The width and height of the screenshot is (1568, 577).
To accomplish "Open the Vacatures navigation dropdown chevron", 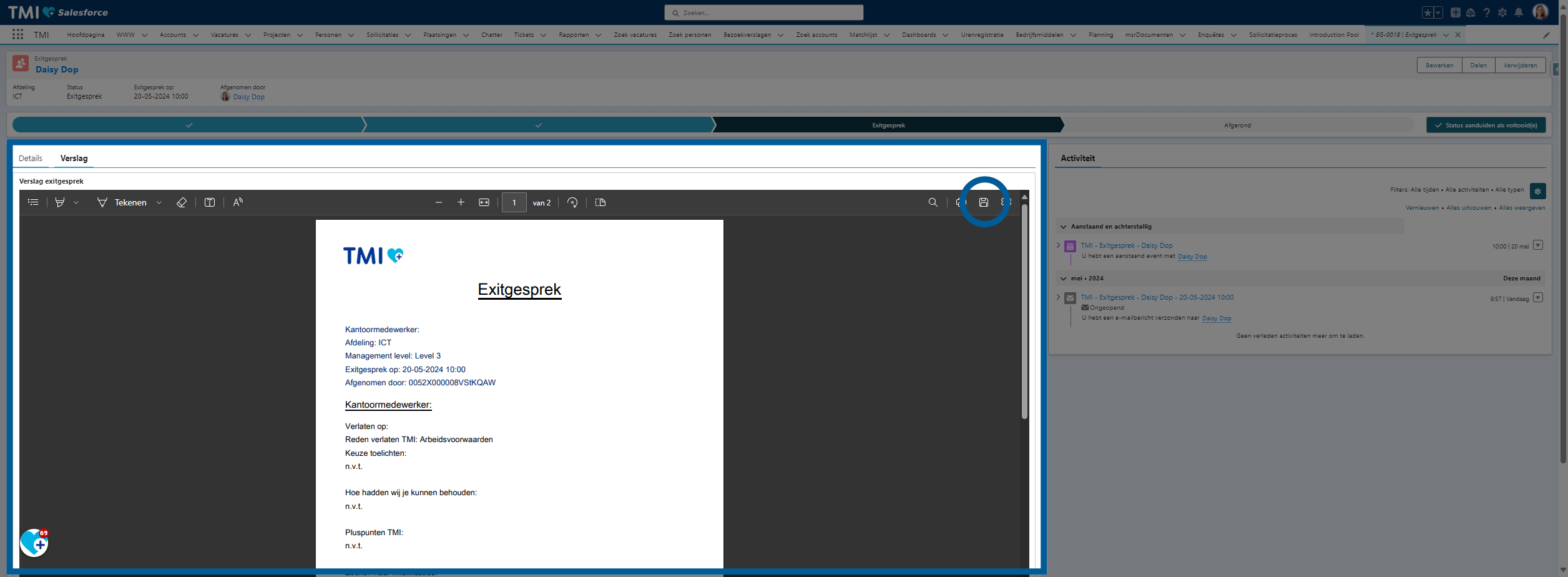I will (x=248, y=35).
